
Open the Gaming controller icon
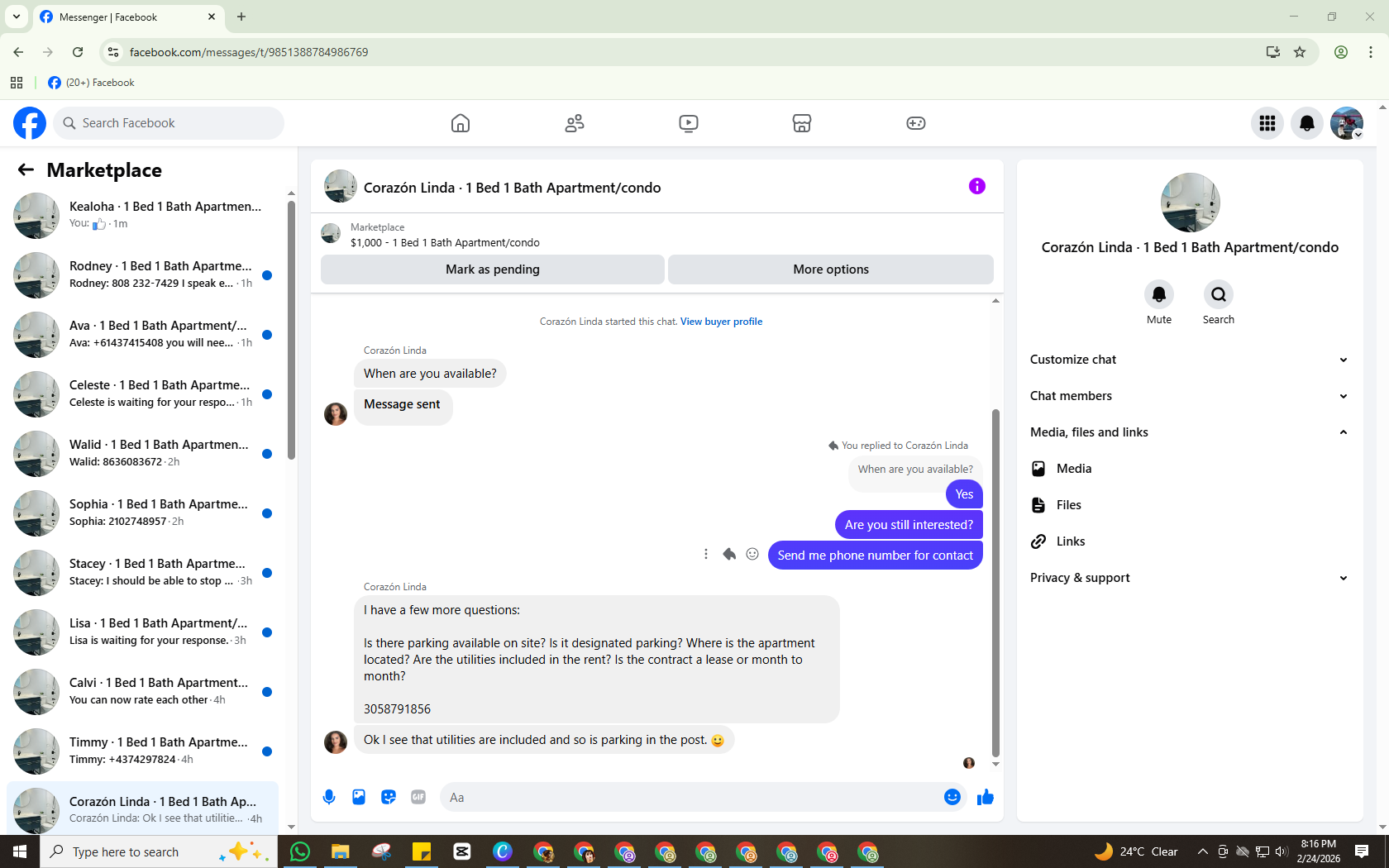[916, 123]
